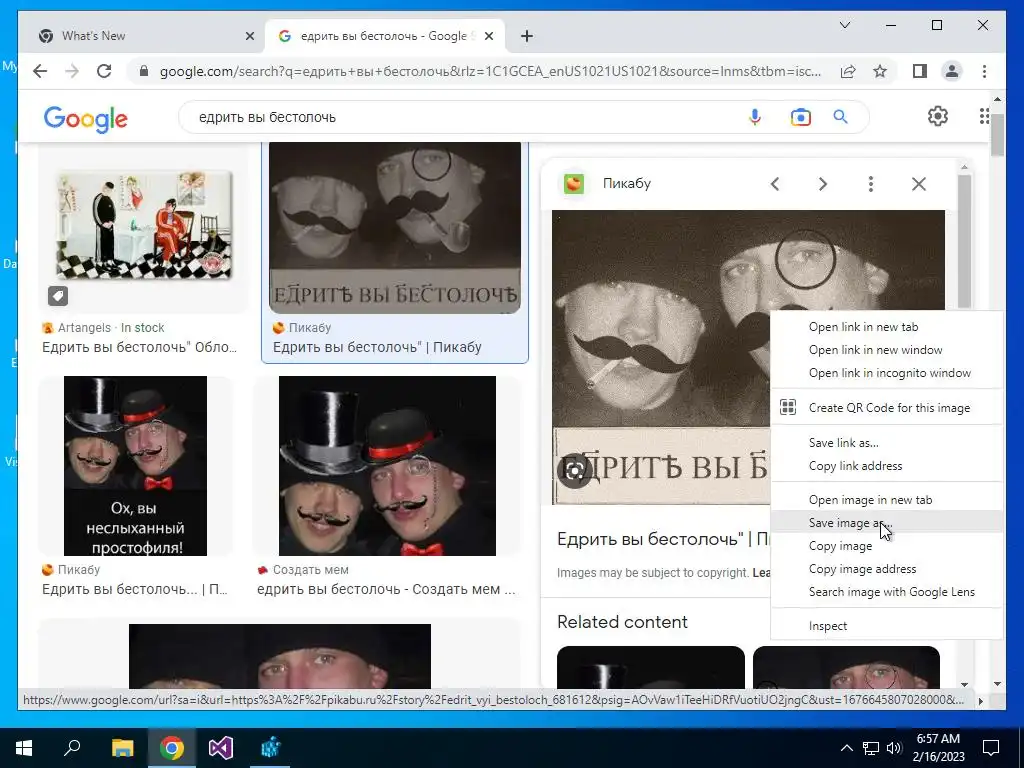Open the Создать мем image result
1024x768 pixels.
[x=387, y=466]
